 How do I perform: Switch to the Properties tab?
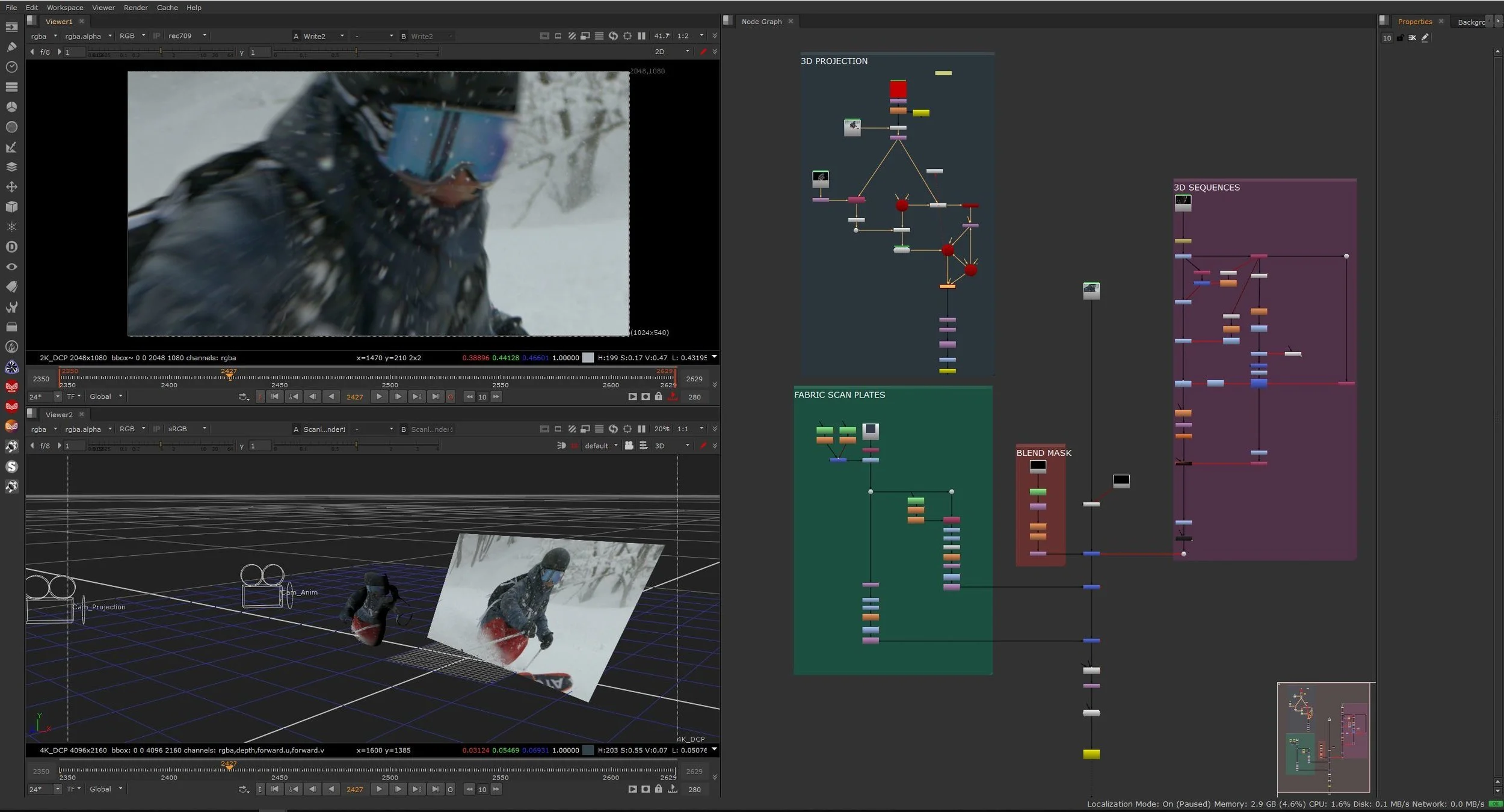(x=1414, y=22)
